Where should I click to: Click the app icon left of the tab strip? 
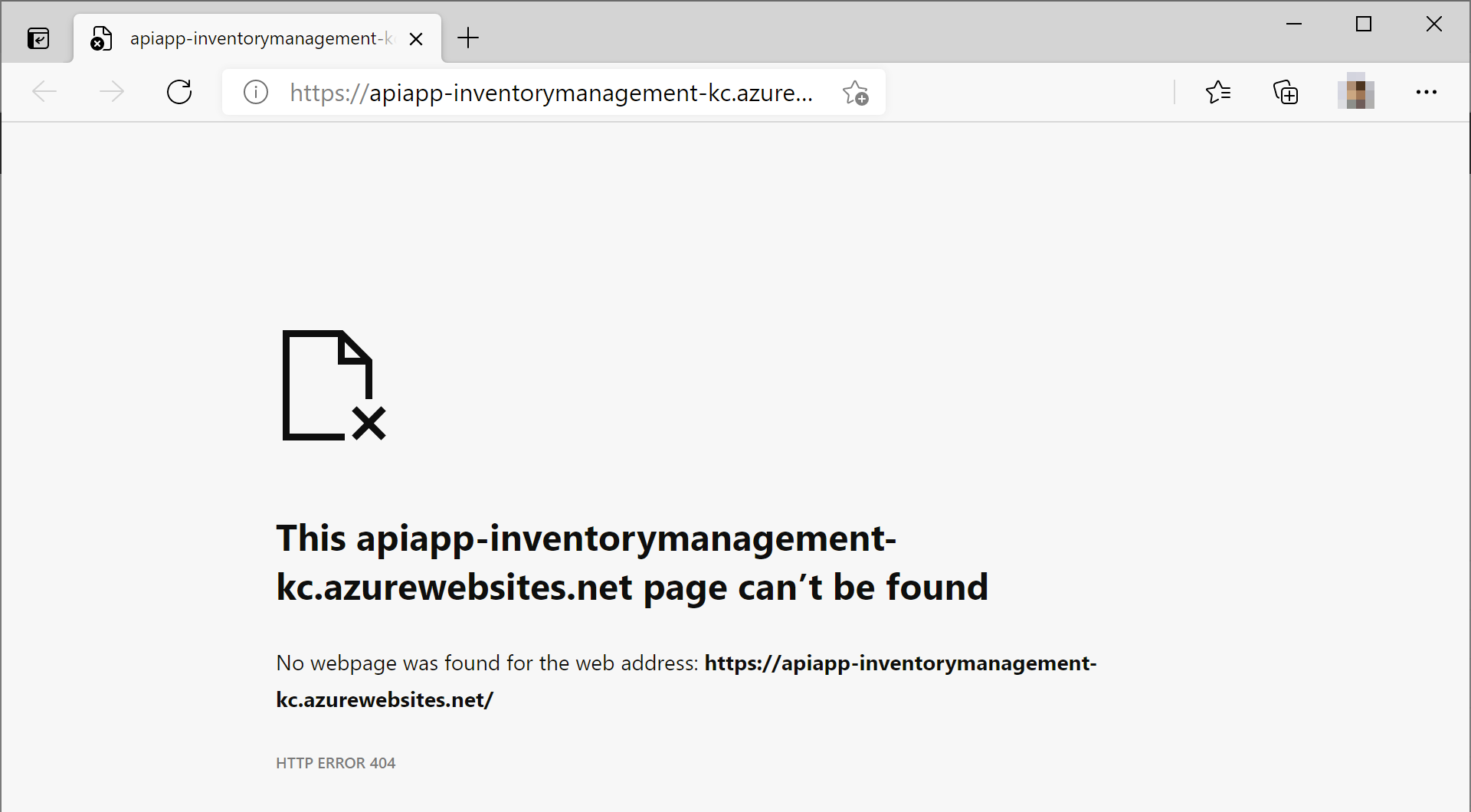click(38, 38)
